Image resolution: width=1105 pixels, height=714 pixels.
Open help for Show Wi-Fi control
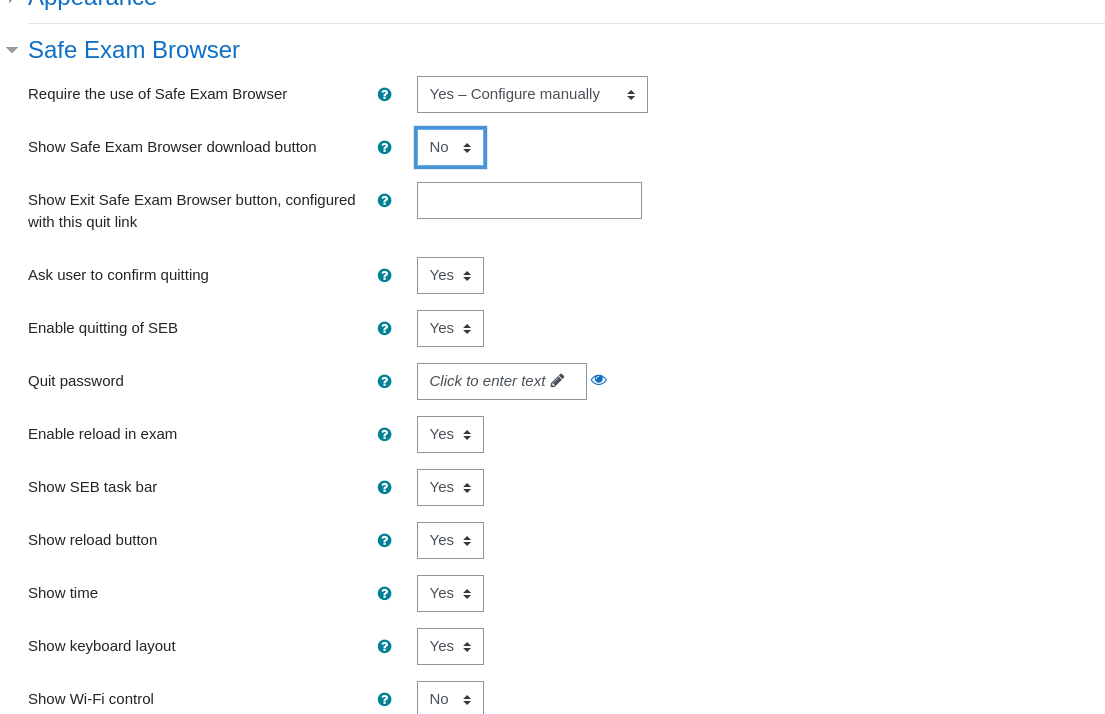pos(384,699)
